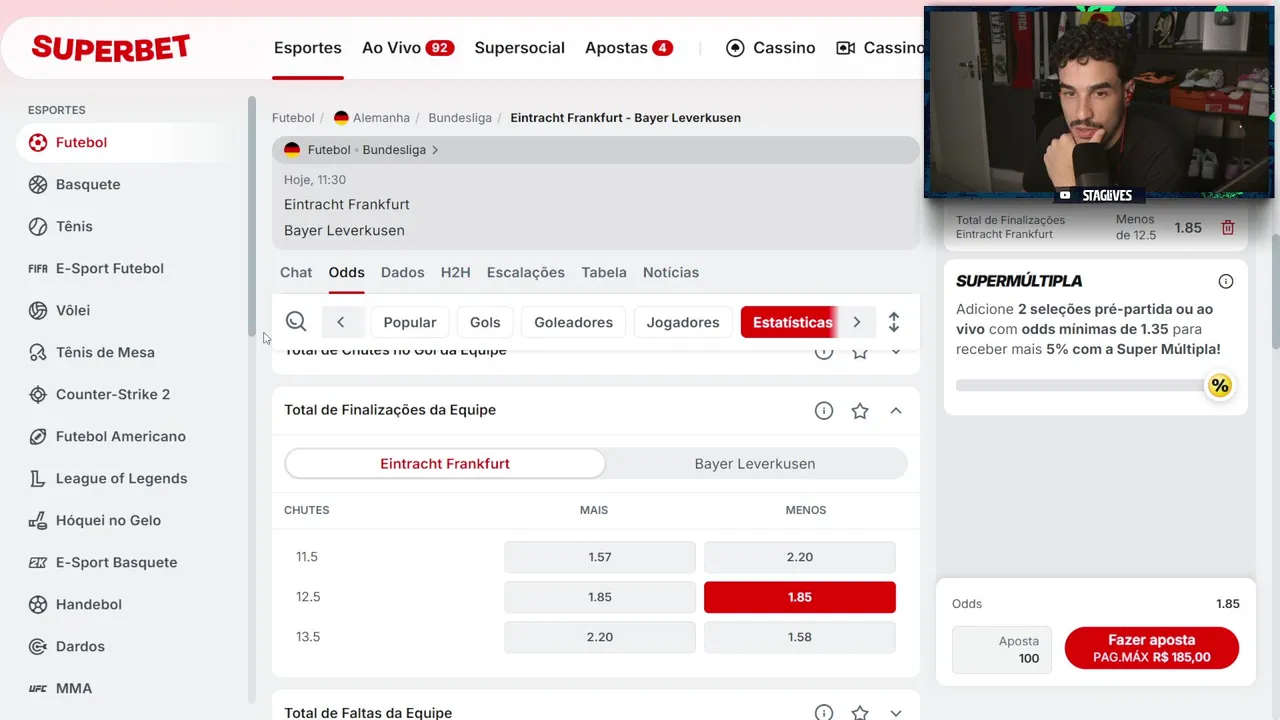Open the Cassino navigation item
Image resolution: width=1280 pixels, height=720 pixels.
click(x=770, y=48)
